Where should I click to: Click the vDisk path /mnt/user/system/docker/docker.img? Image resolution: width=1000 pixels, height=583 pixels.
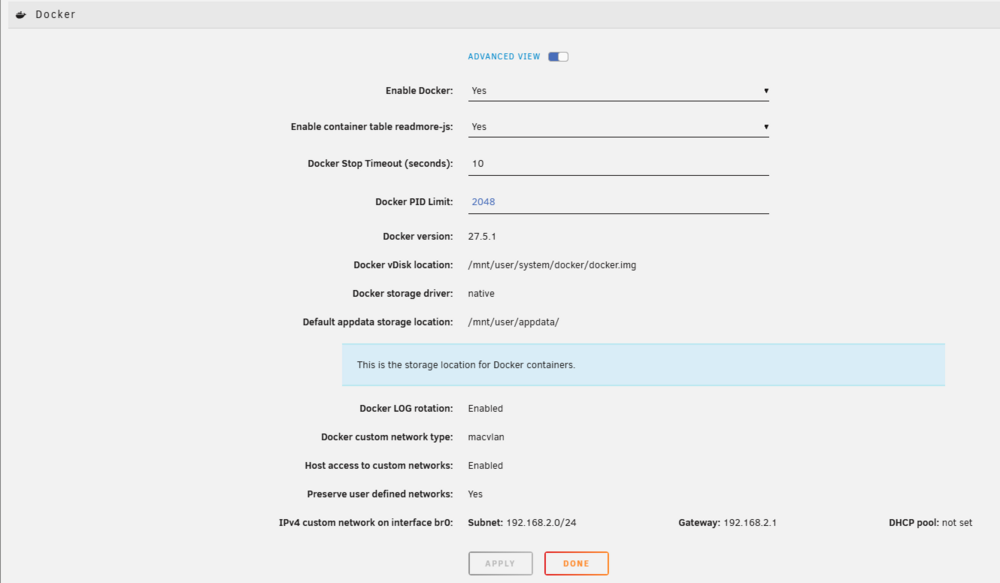coord(552,265)
